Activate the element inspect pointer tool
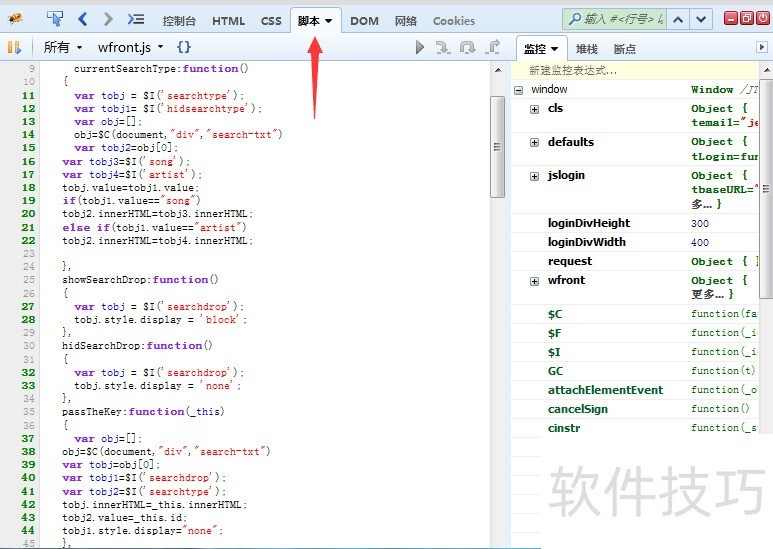Screen dimensions: 773x549 click(55, 19)
